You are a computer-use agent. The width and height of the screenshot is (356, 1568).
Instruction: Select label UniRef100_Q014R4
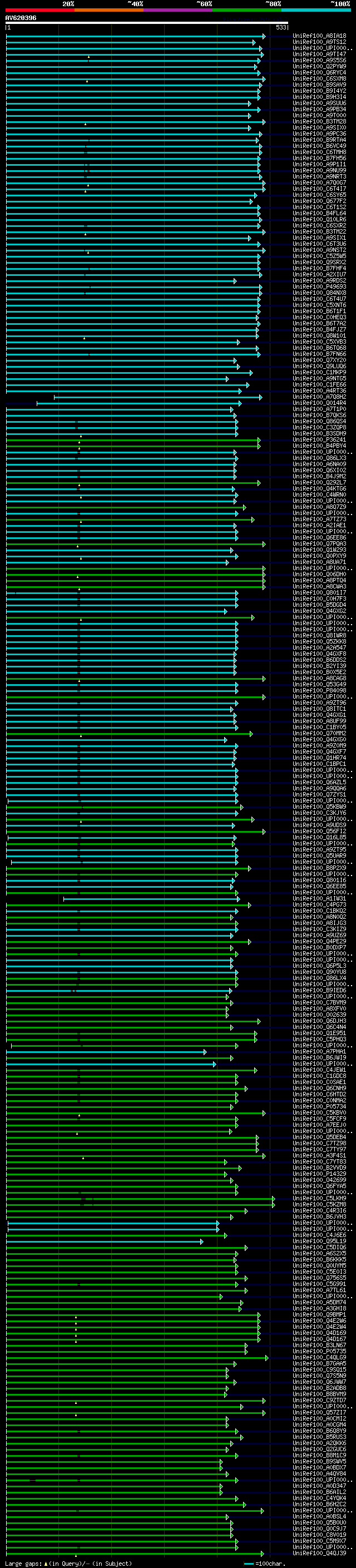coord(319,403)
